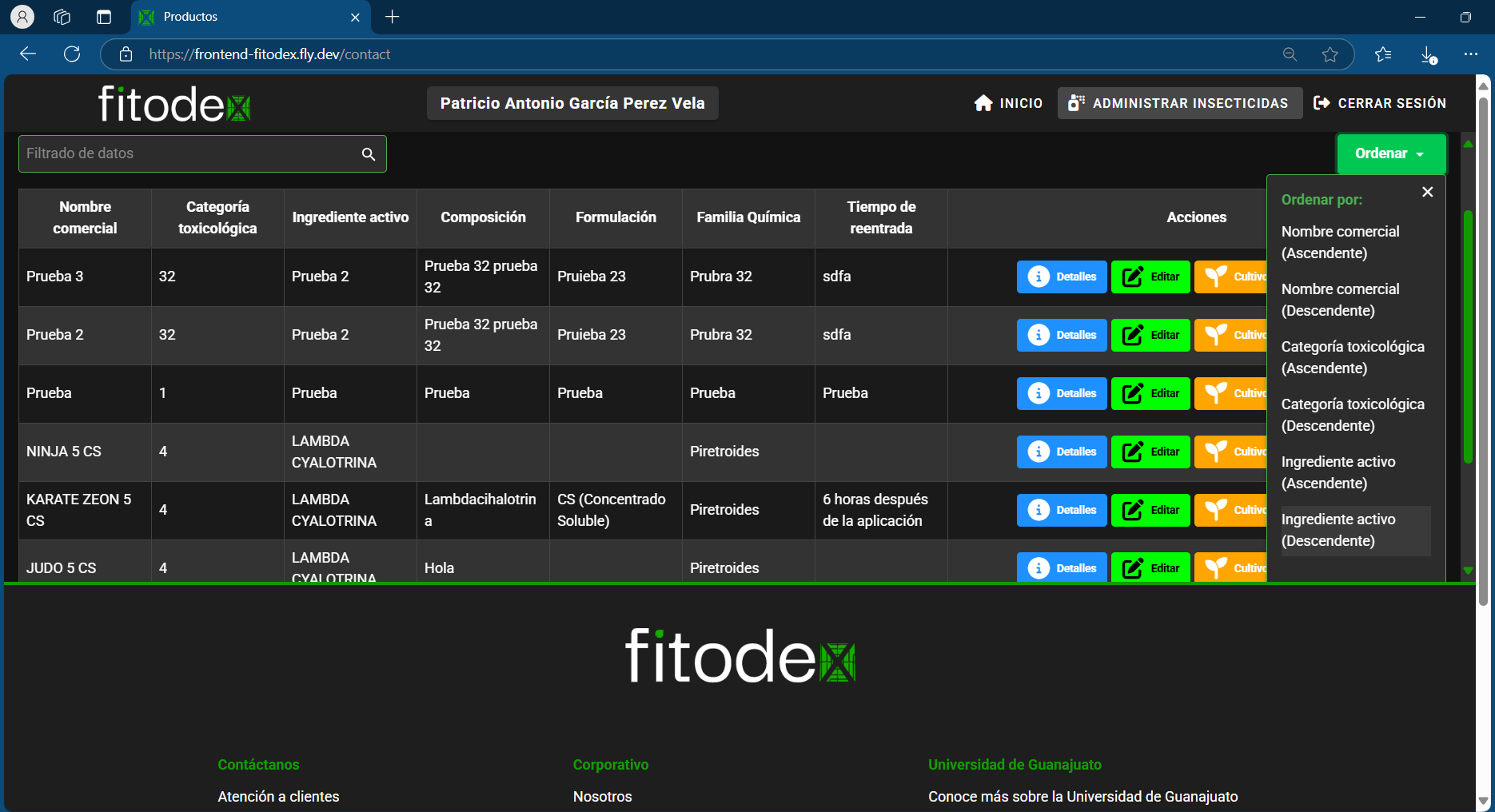This screenshot has width=1495, height=812.
Task: Open Nosotros footer link
Action: coord(603,797)
